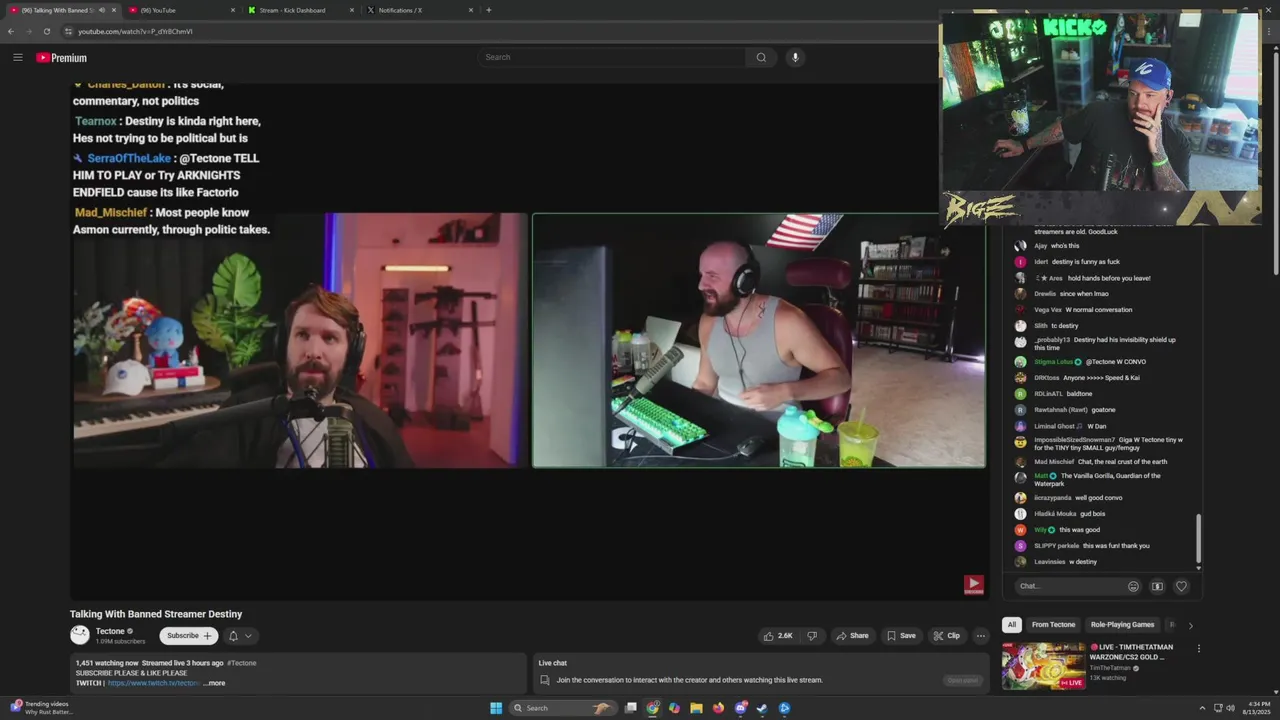Like the video with thumbs up
The height and width of the screenshot is (720, 1280).
point(778,636)
